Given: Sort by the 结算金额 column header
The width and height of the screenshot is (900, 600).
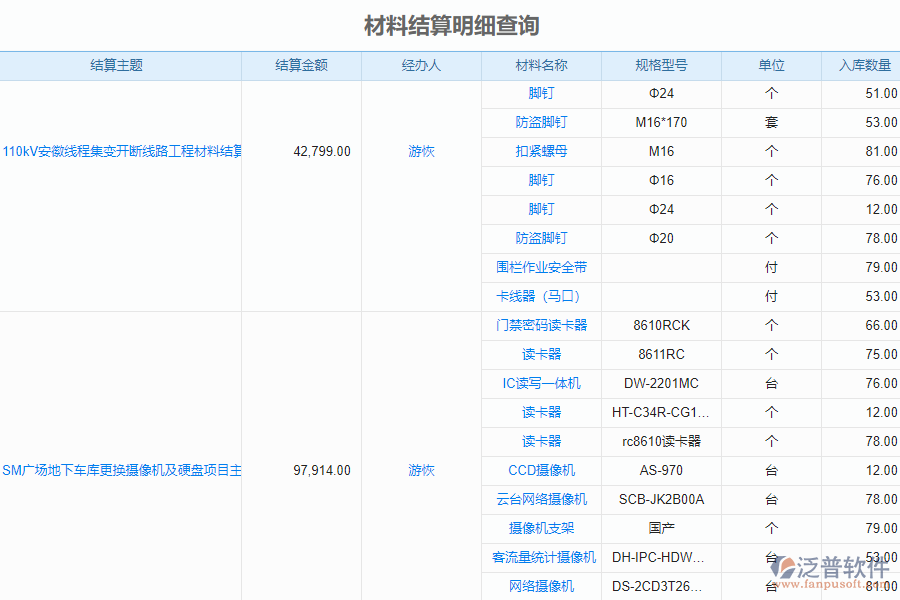Looking at the screenshot, I should click(301, 65).
